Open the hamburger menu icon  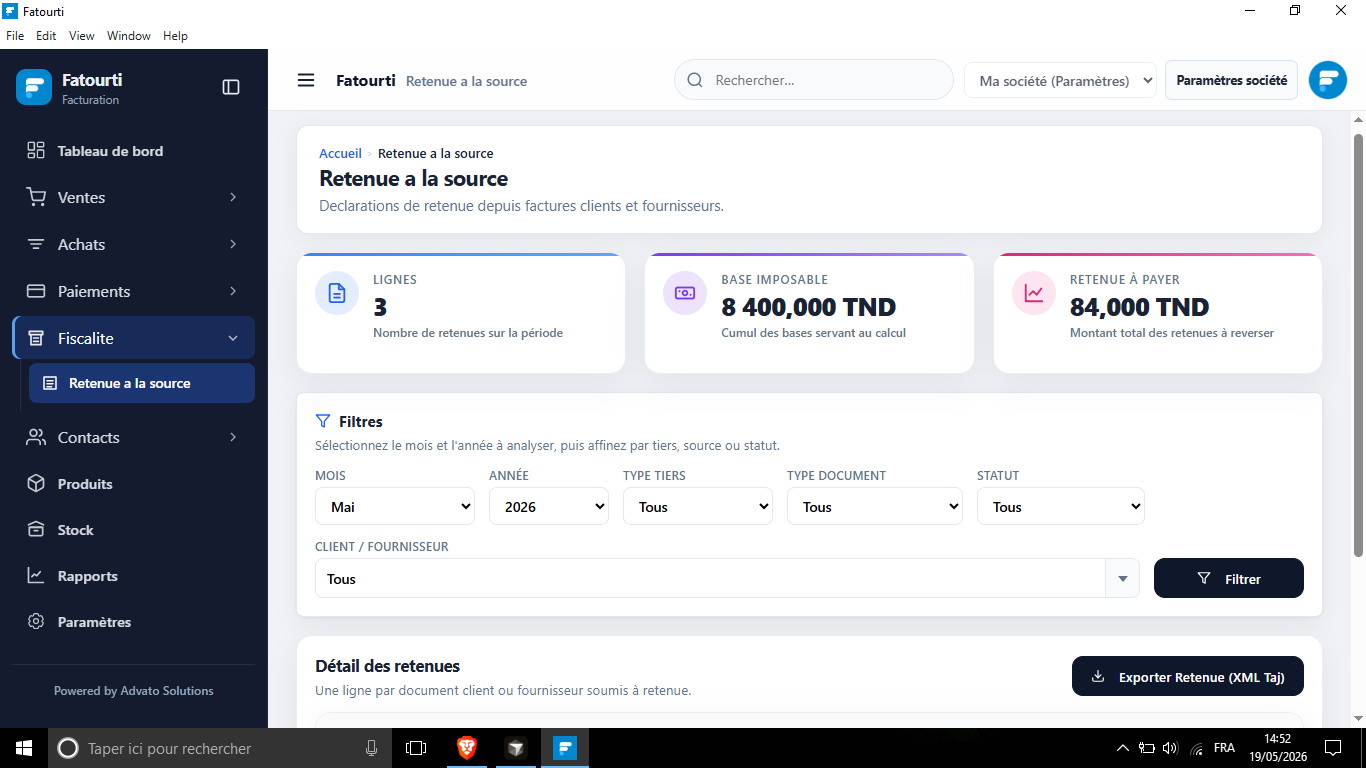point(306,80)
